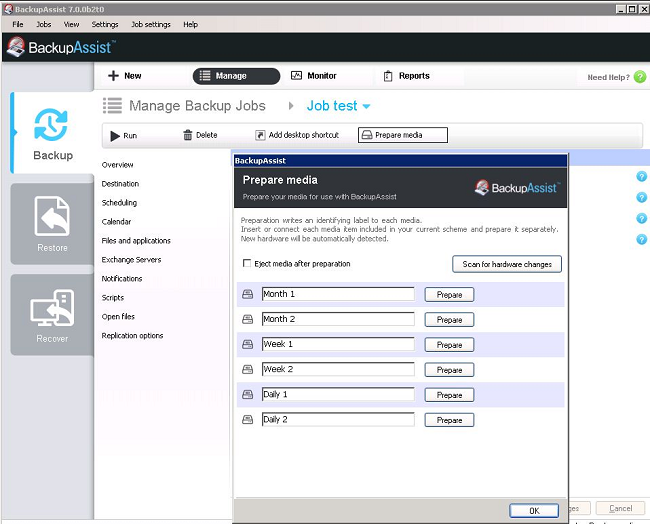Toggle Eject media after preparation checkbox

point(247,263)
